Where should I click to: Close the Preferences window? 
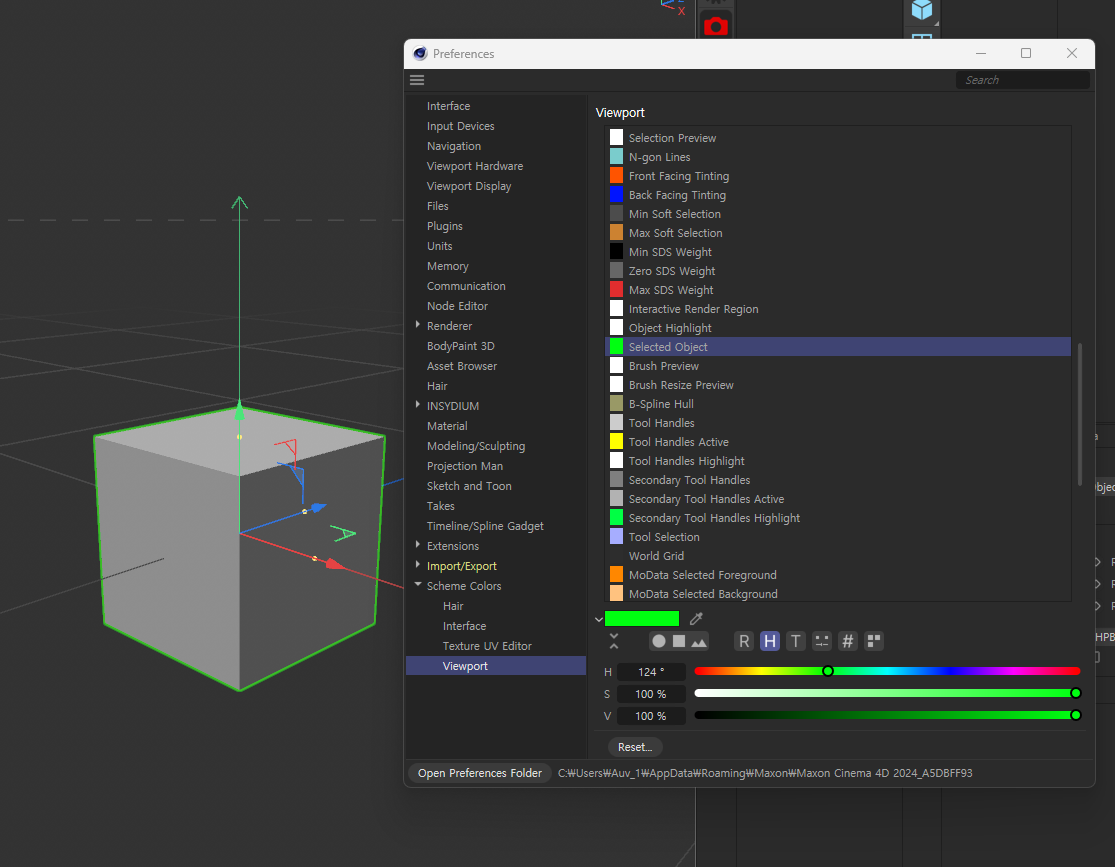[x=1072, y=53]
